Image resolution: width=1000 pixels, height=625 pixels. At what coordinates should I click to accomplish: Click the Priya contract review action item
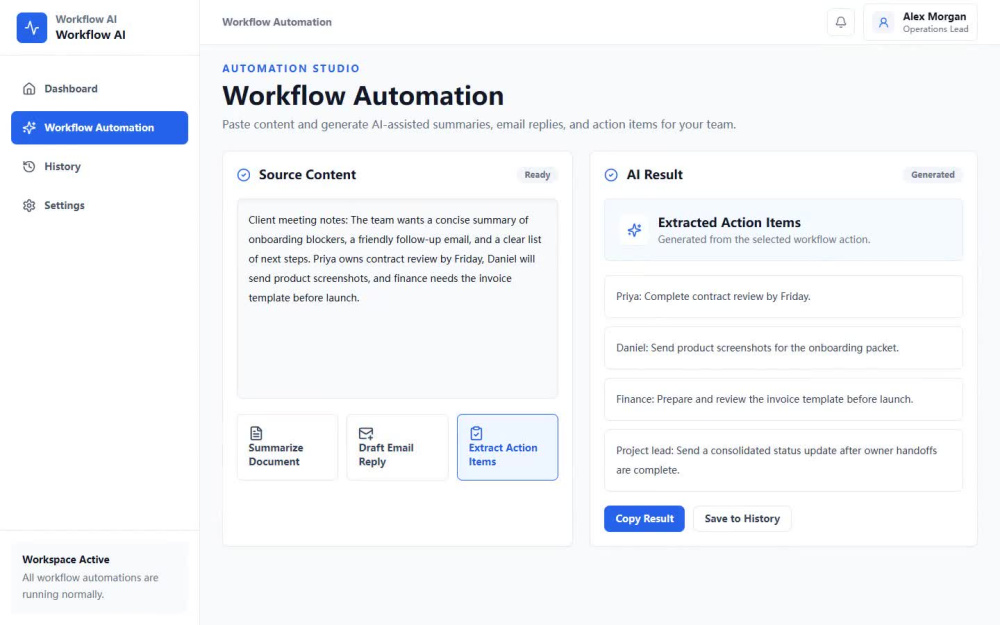tap(784, 297)
